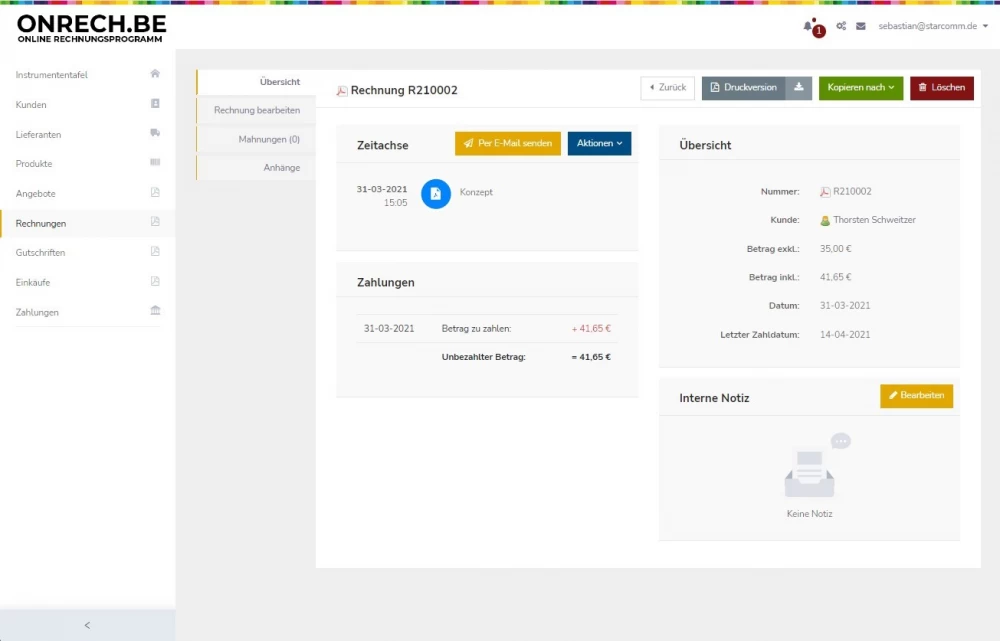The height and width of the screenshot is (641, 1000).
Task: Click Bearbeiten for the internal note
Action: tap(916, 396)
